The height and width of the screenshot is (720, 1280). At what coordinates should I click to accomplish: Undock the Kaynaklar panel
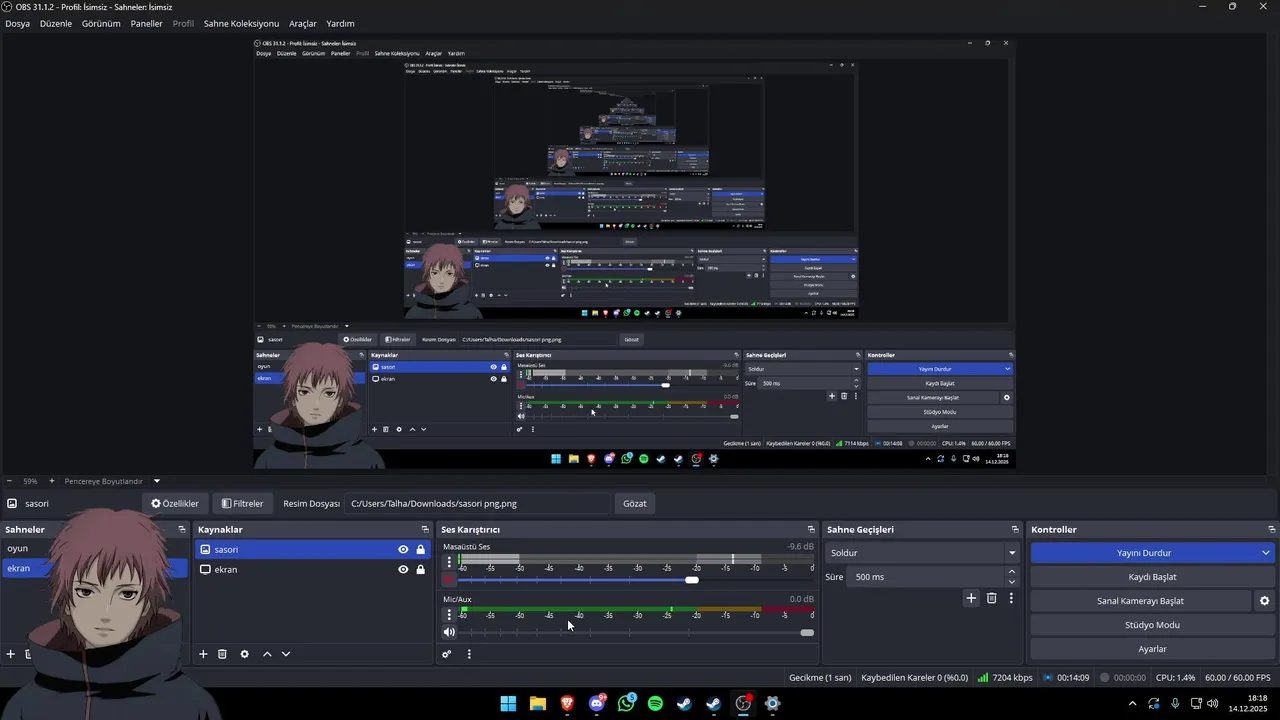point(425,529)
